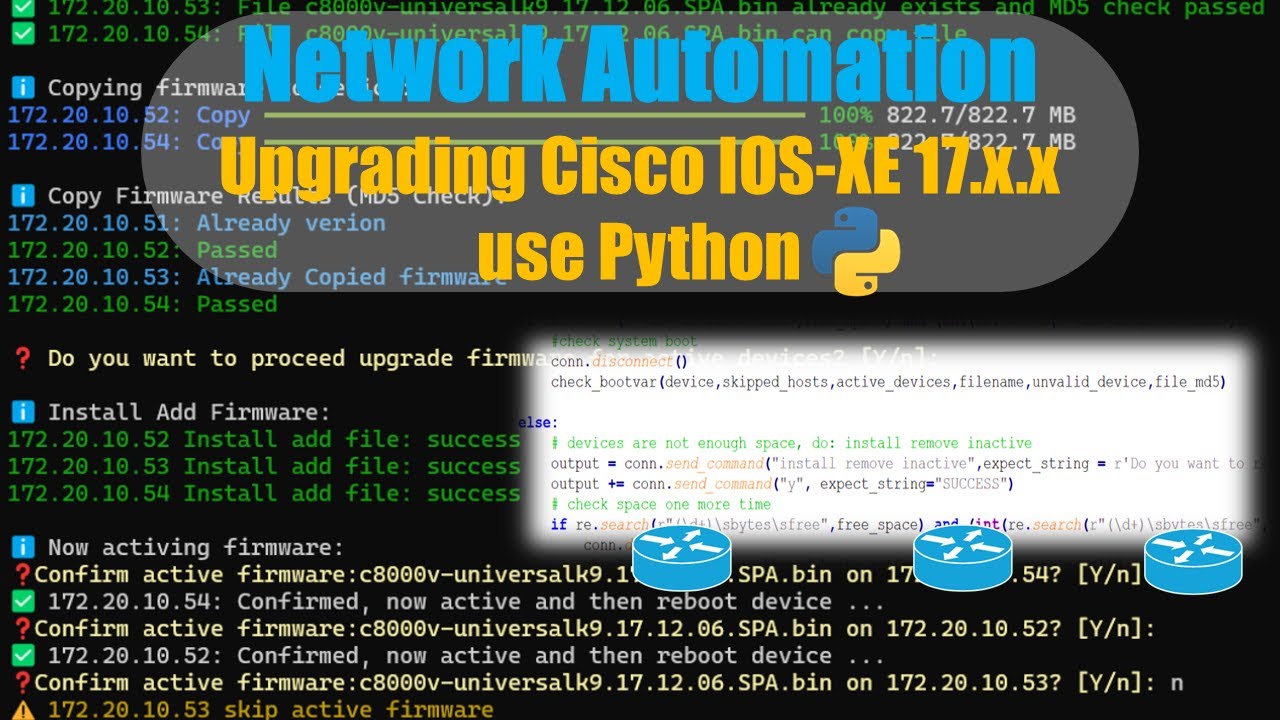Screen dimensions: 1280x720
Task: Click the question mark icon before 'Do you want to proceed'
Action: (x=22, y=358)
